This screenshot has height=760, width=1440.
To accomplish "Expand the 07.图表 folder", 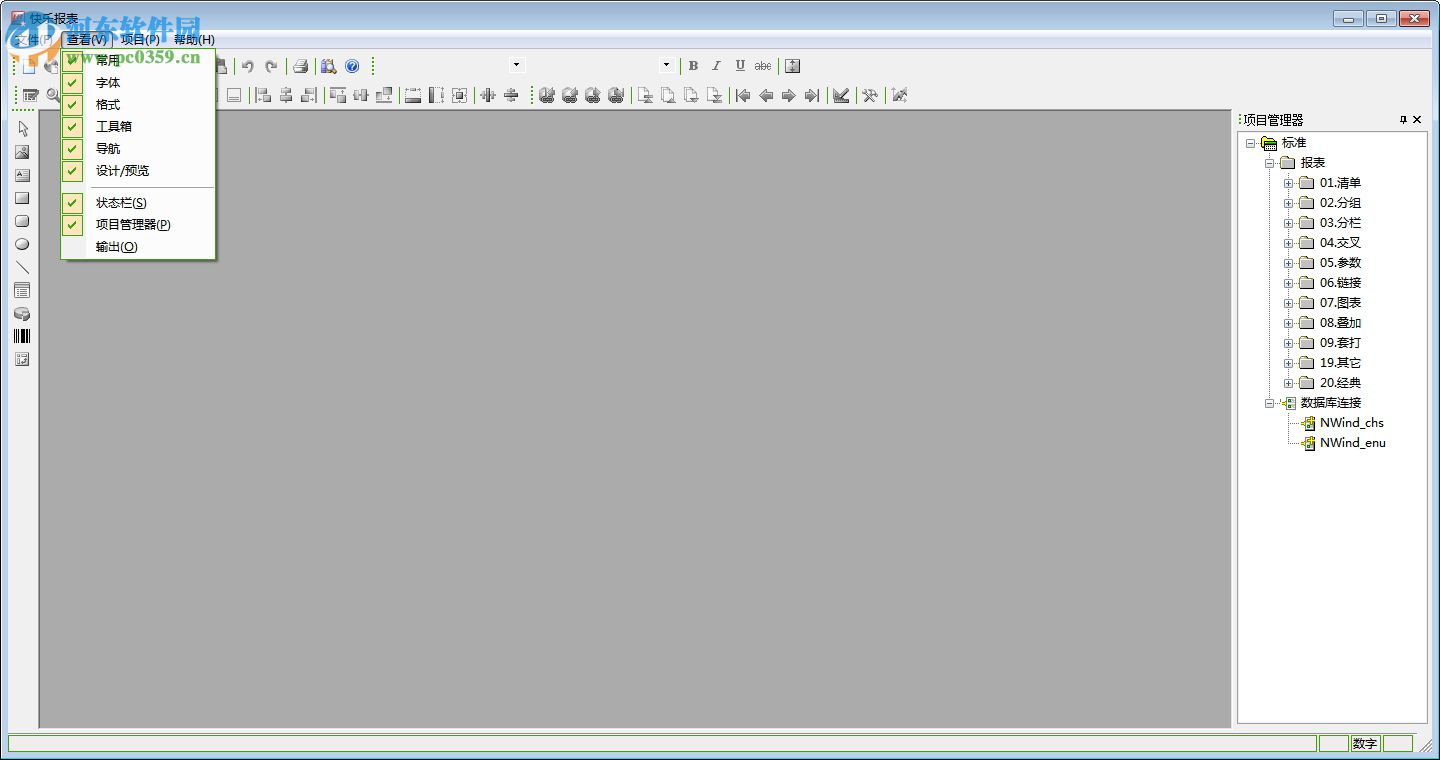I will [x=1289, y=303].
